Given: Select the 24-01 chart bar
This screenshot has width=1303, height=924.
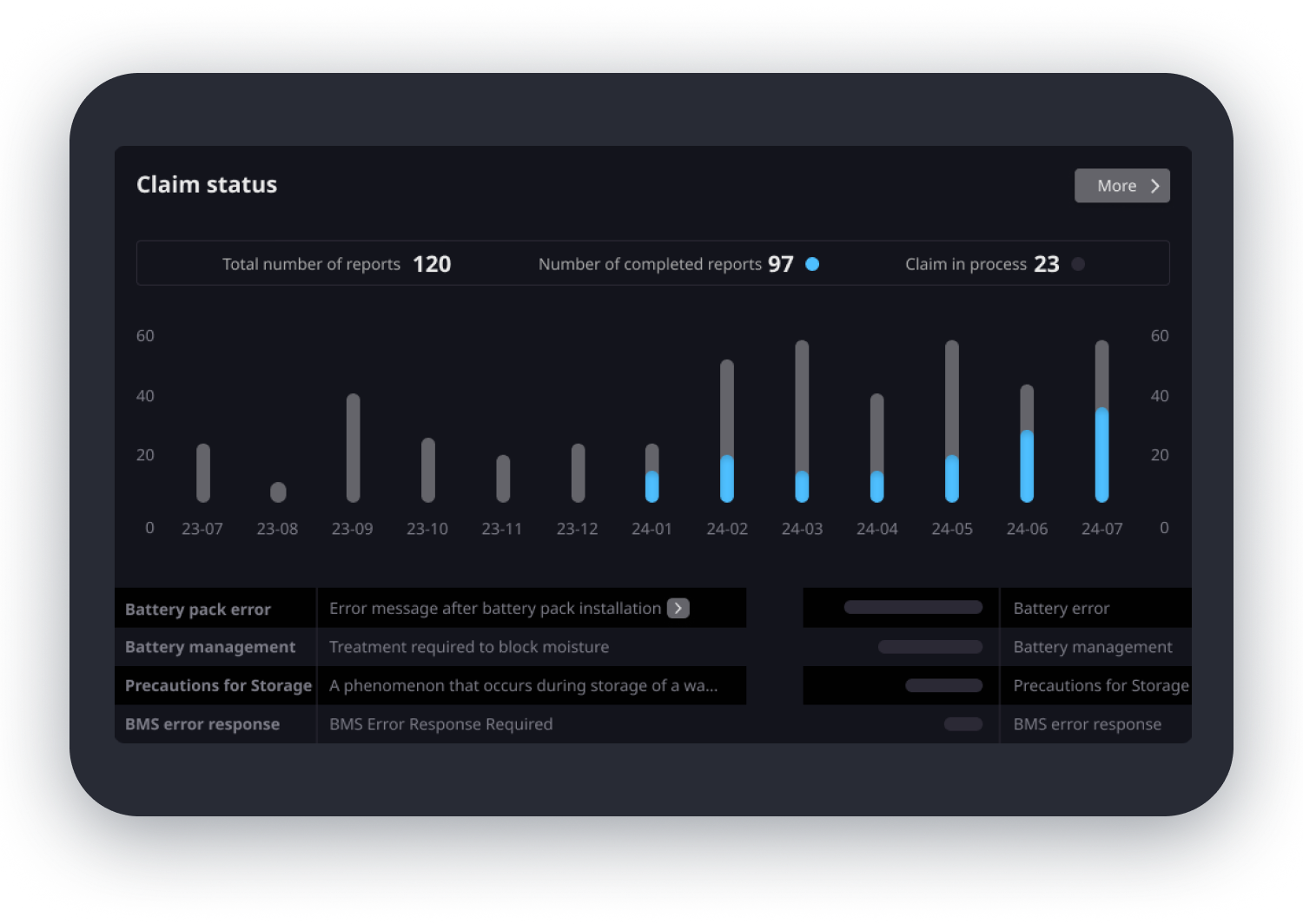Looking at the screenshot, I should click(652, 473).
